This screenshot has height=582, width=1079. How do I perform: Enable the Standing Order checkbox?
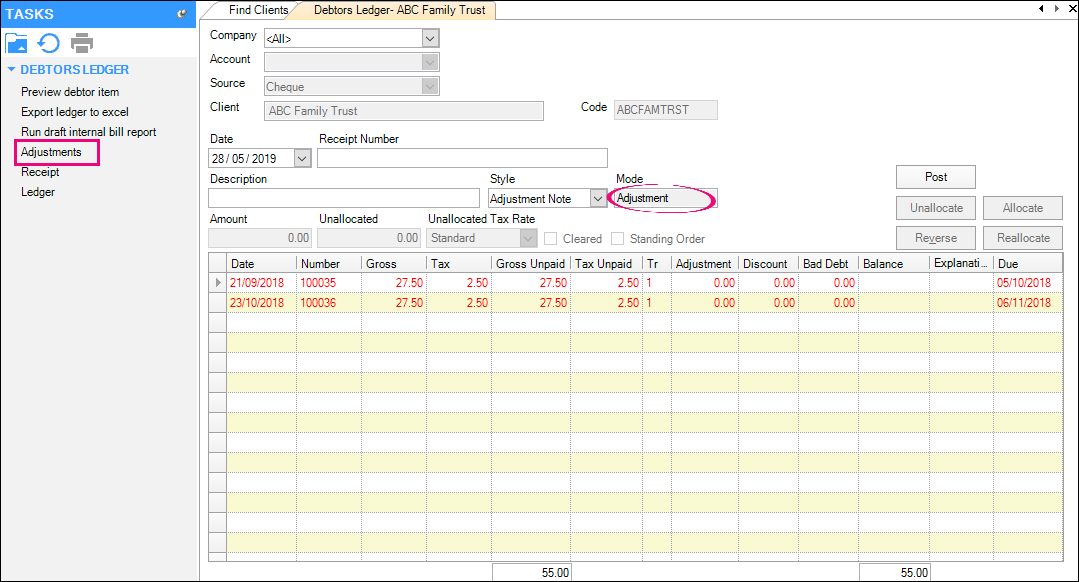pos(617,238)
